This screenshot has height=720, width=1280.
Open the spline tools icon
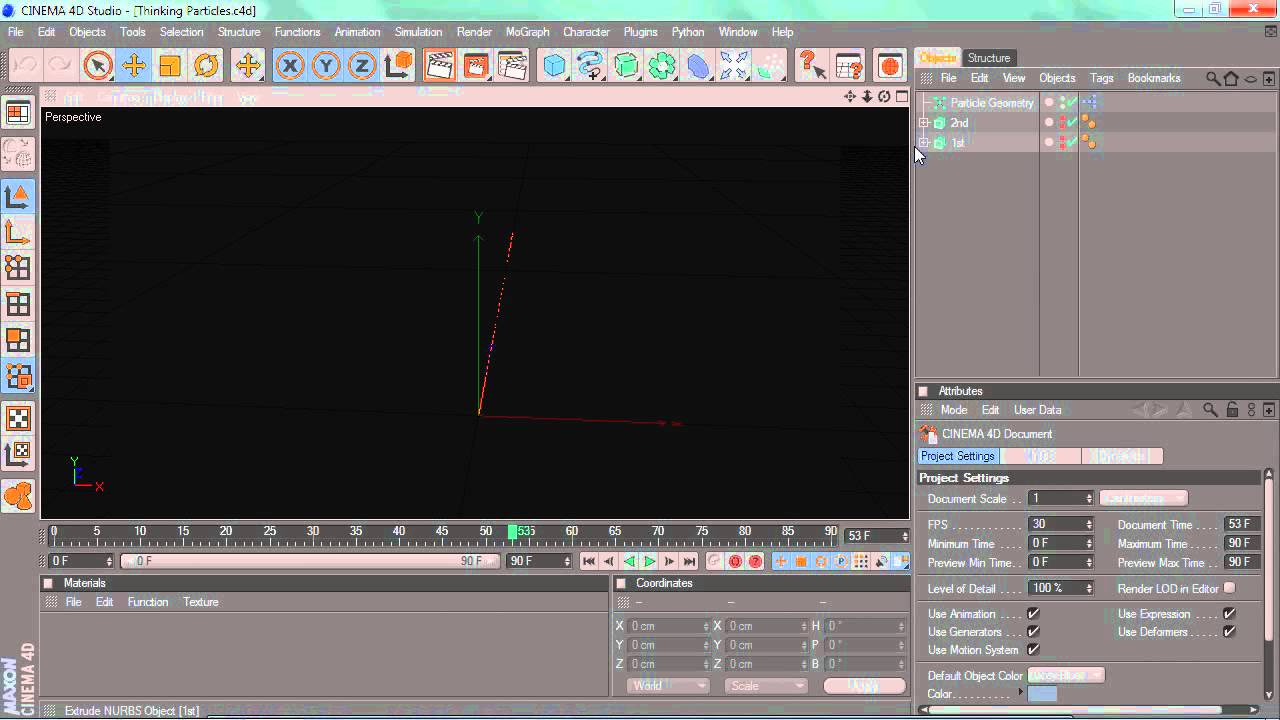590,66
